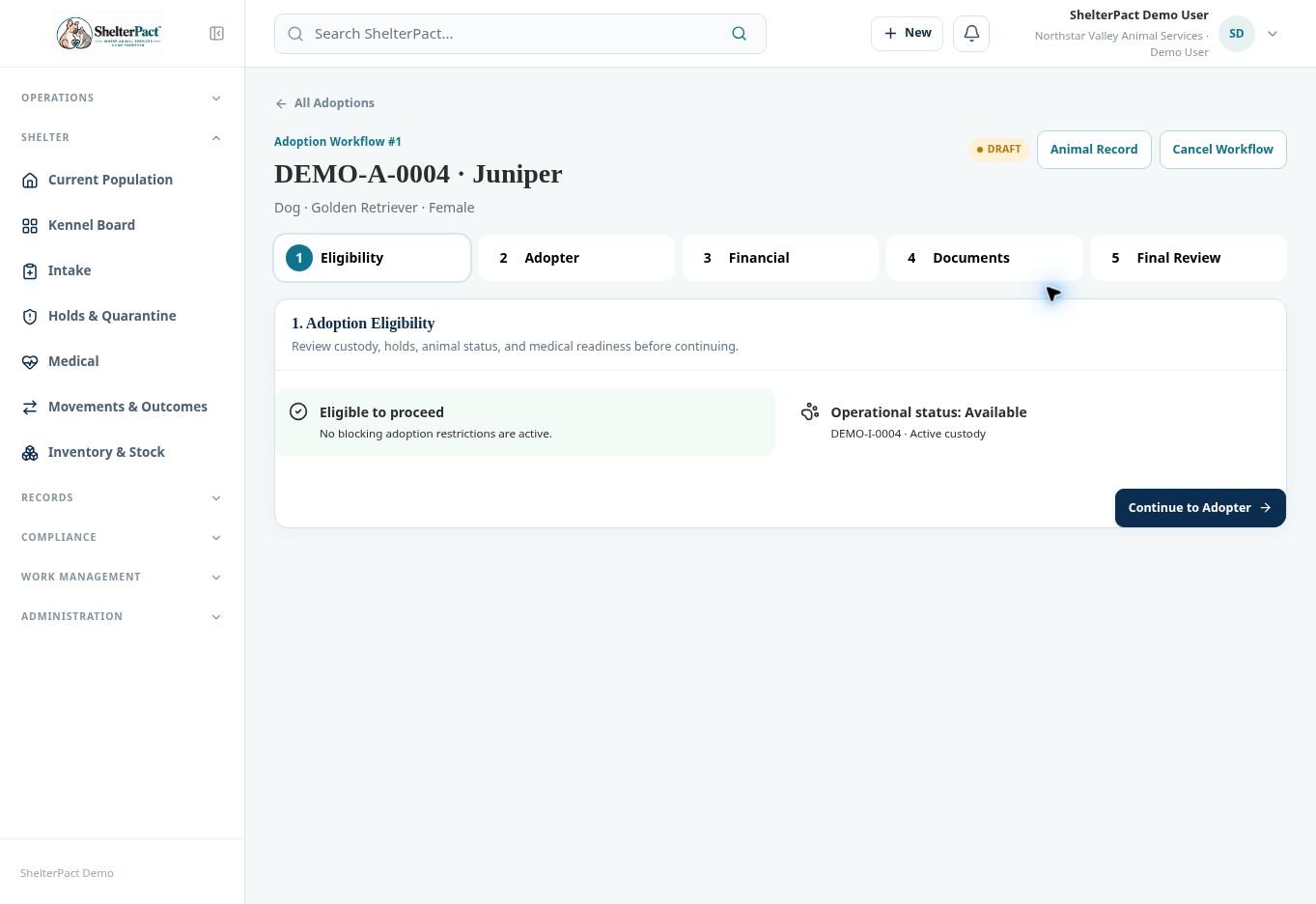The height and width of the screenshot is (904, 1316).
Task: Open Movements & Outcomes arrows icon
Action: 30,407
